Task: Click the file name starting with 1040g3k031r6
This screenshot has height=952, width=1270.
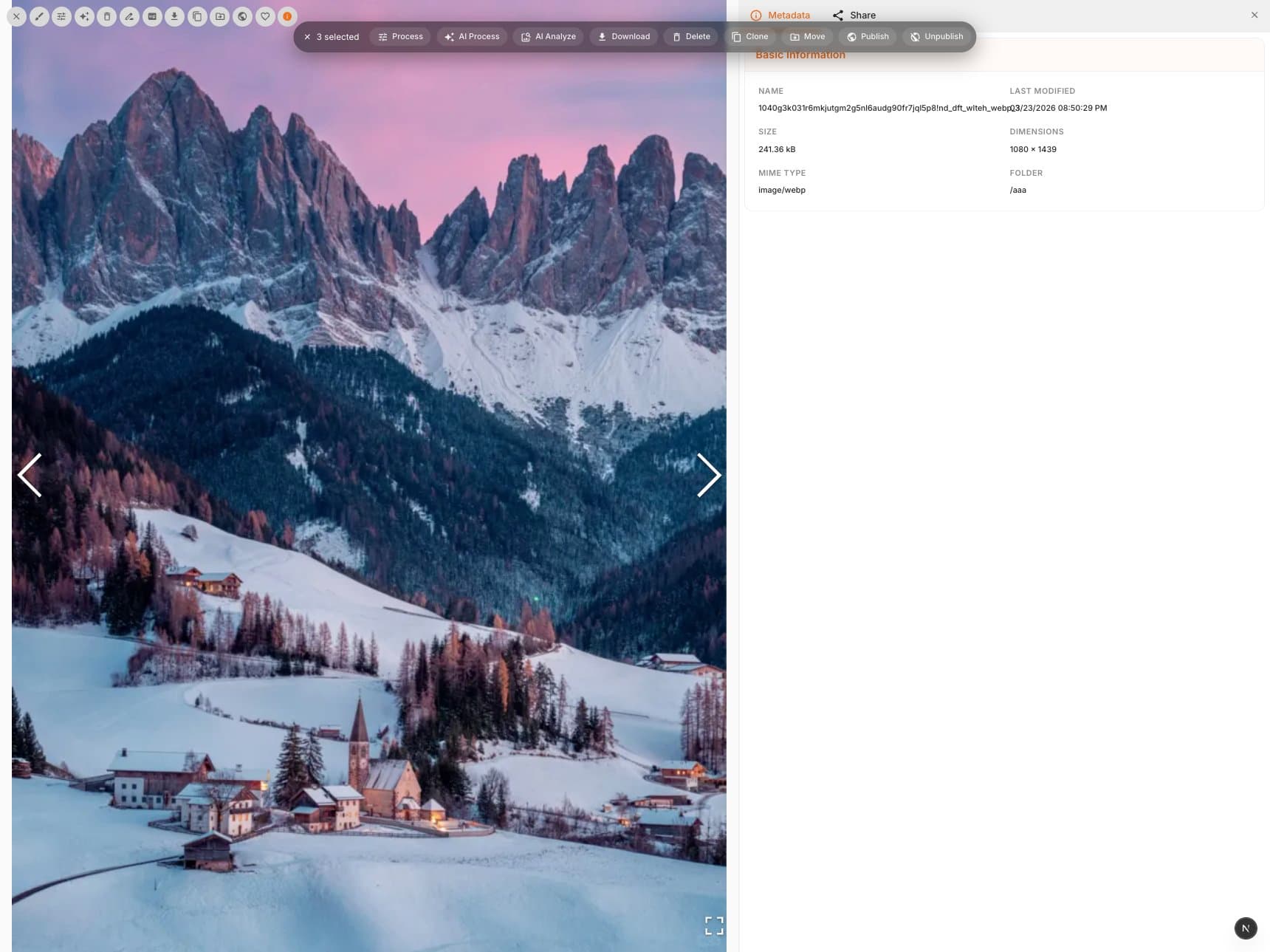Action: (x=884, y=108)
